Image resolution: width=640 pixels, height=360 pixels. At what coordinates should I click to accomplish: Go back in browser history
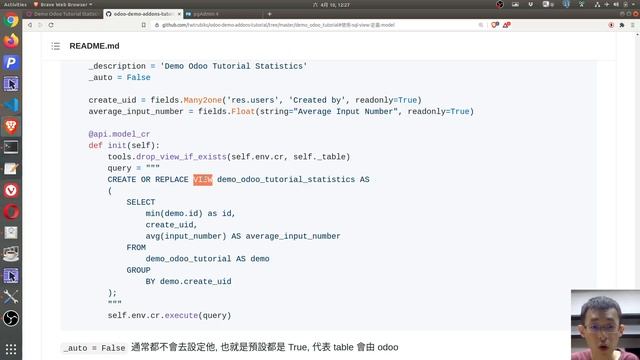[x=30, y=25]
